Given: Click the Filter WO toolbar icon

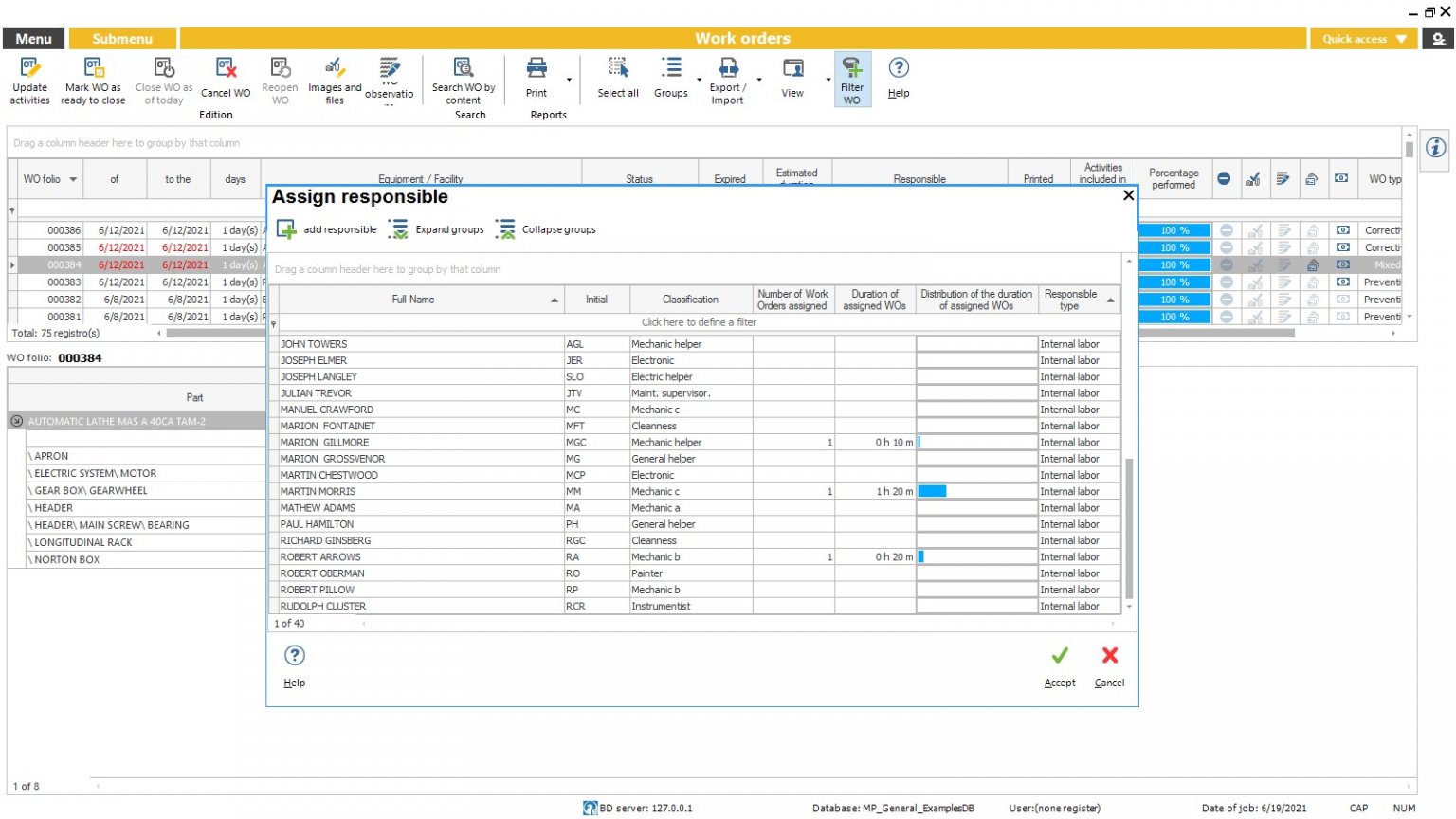Looking at the screenshot, I should pyautogui.click(x=852, y=68).
